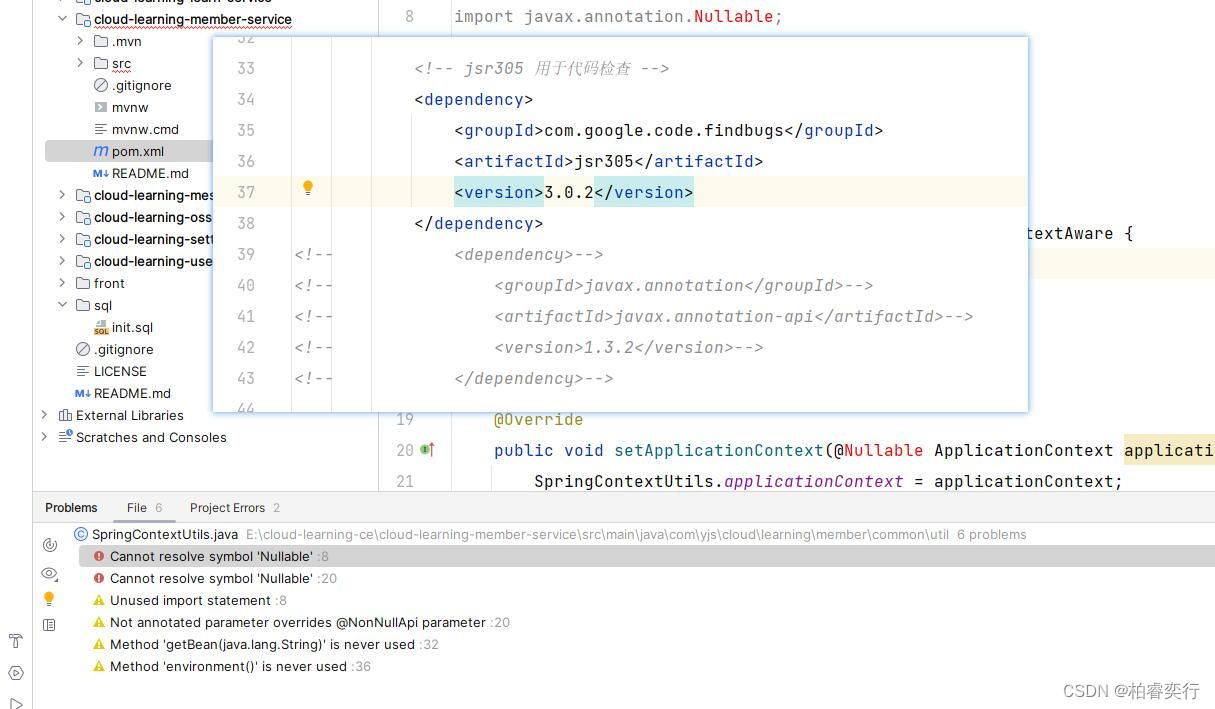Click the LICENSE file icon
Screen dimensions: 1215x709
tap(83, 371)
